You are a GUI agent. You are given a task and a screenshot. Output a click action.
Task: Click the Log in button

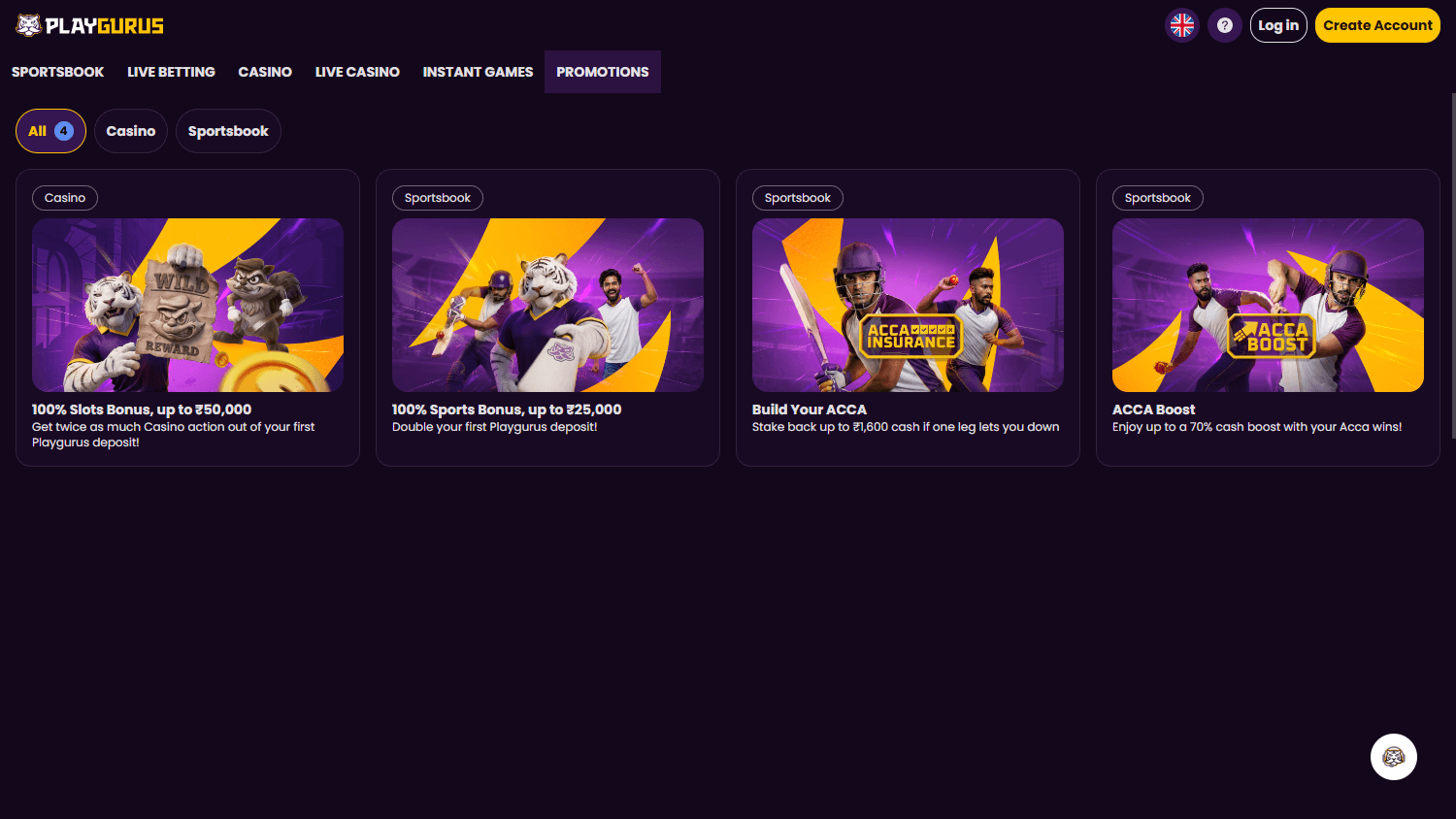pos(1278,25)
